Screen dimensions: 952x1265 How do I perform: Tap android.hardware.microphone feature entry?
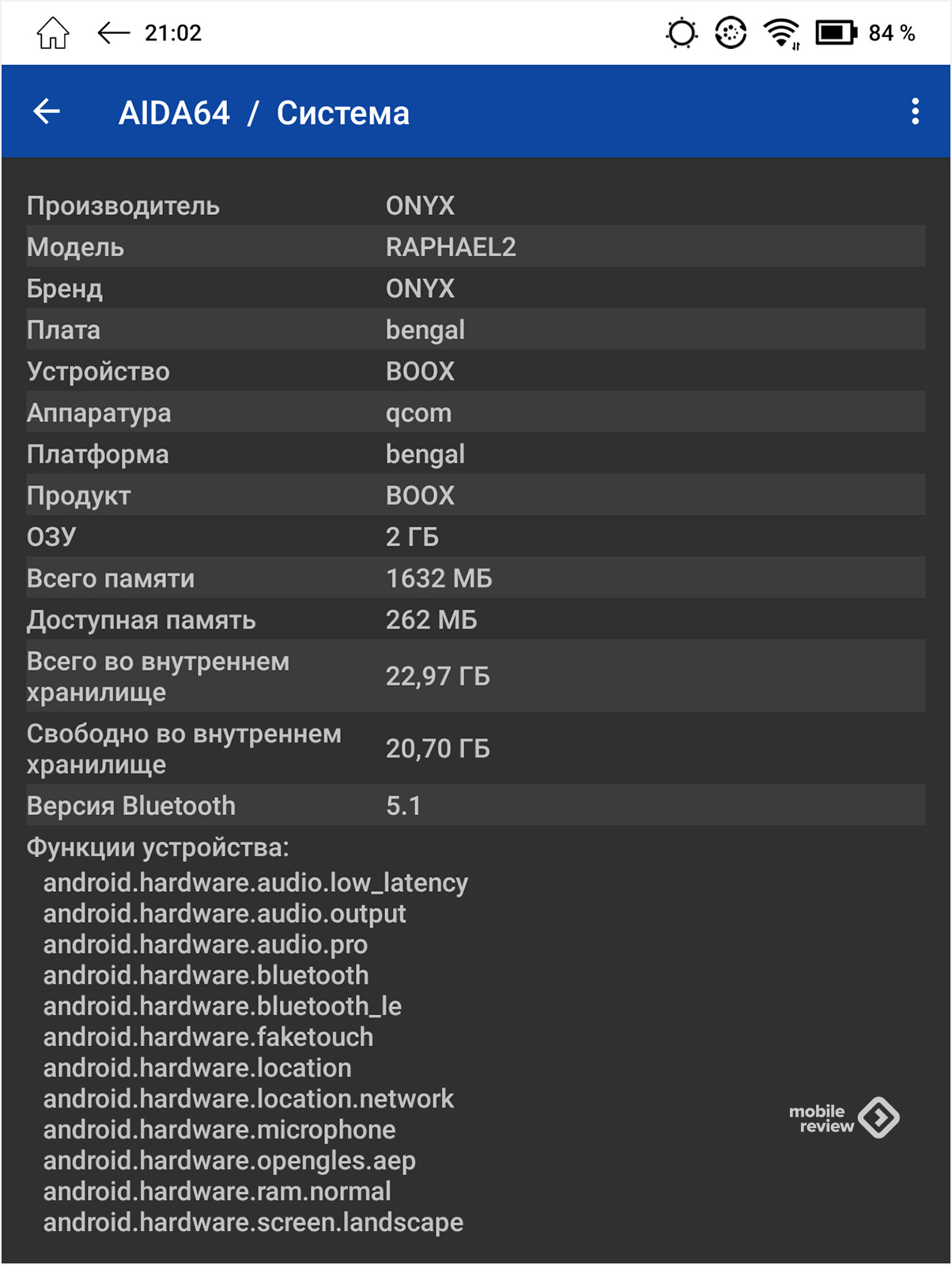(x=219, y=1130)
